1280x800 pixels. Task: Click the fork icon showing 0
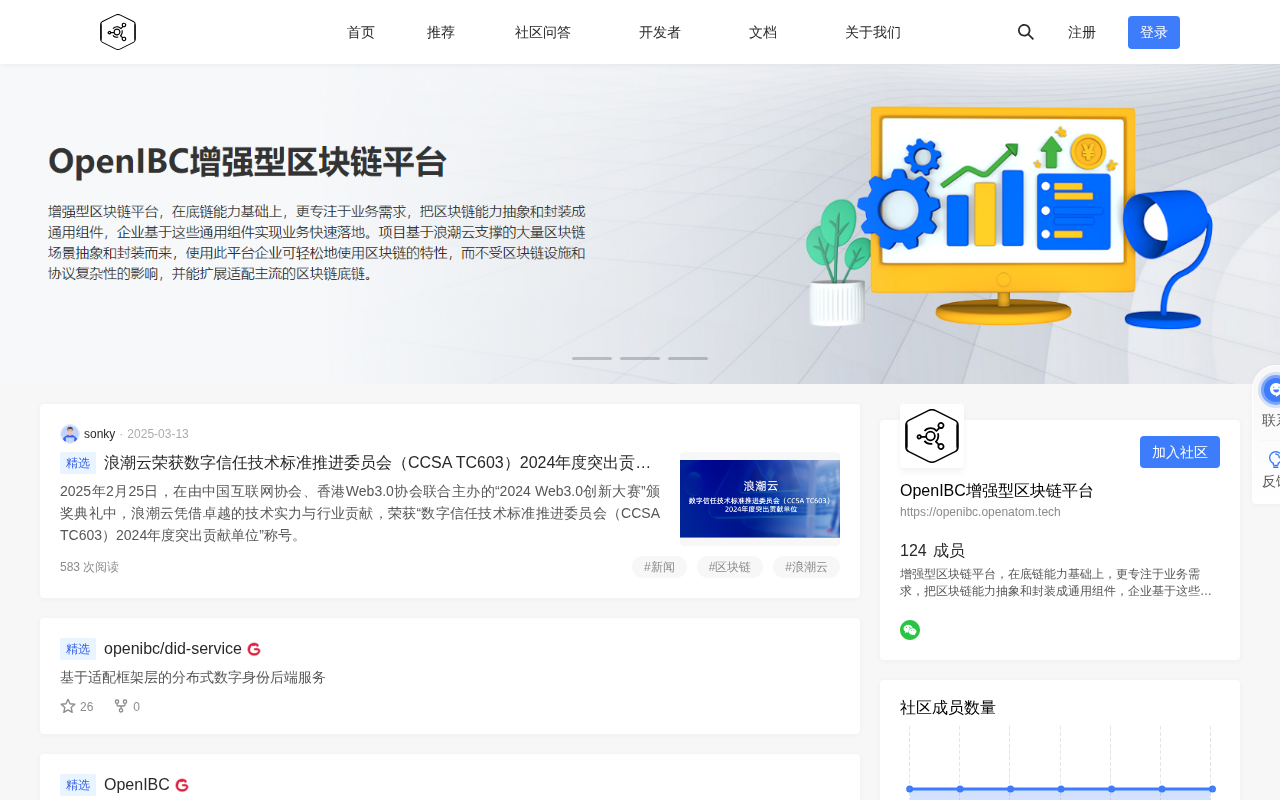[121, 706]
